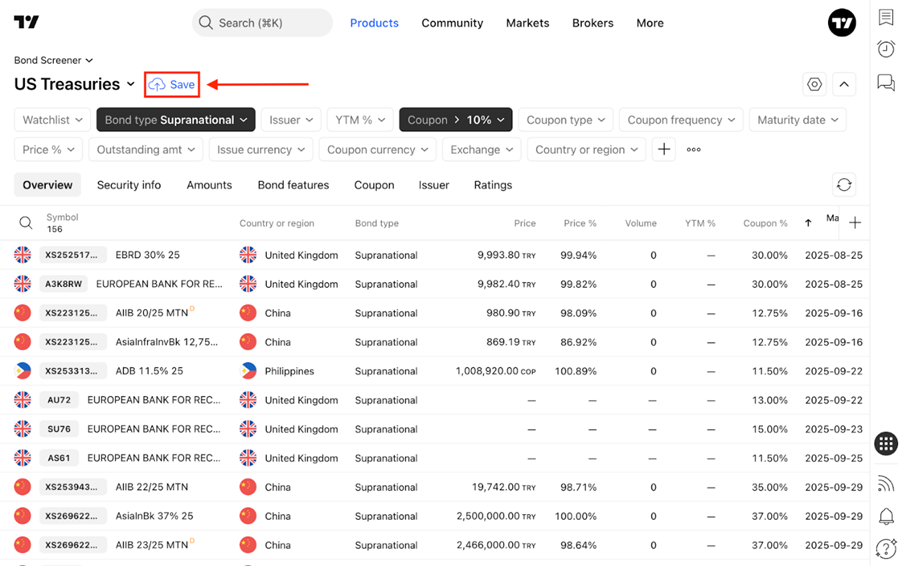Open the chats icon in right sidebar
902x566 pixels.
tap(886, 83)
